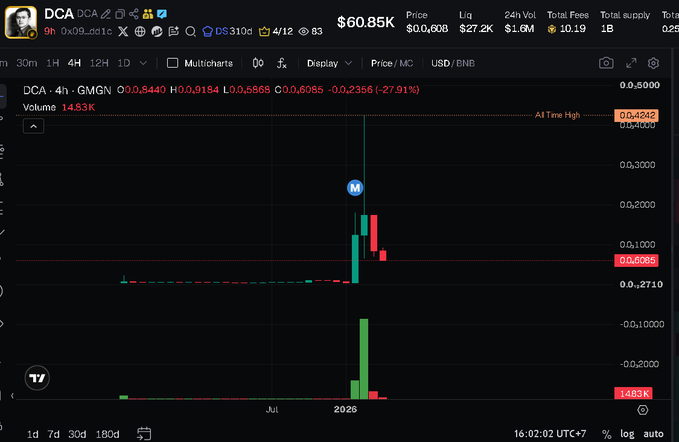Toggle USD / BNB currency
679x442 pixels.
[453, 63]
